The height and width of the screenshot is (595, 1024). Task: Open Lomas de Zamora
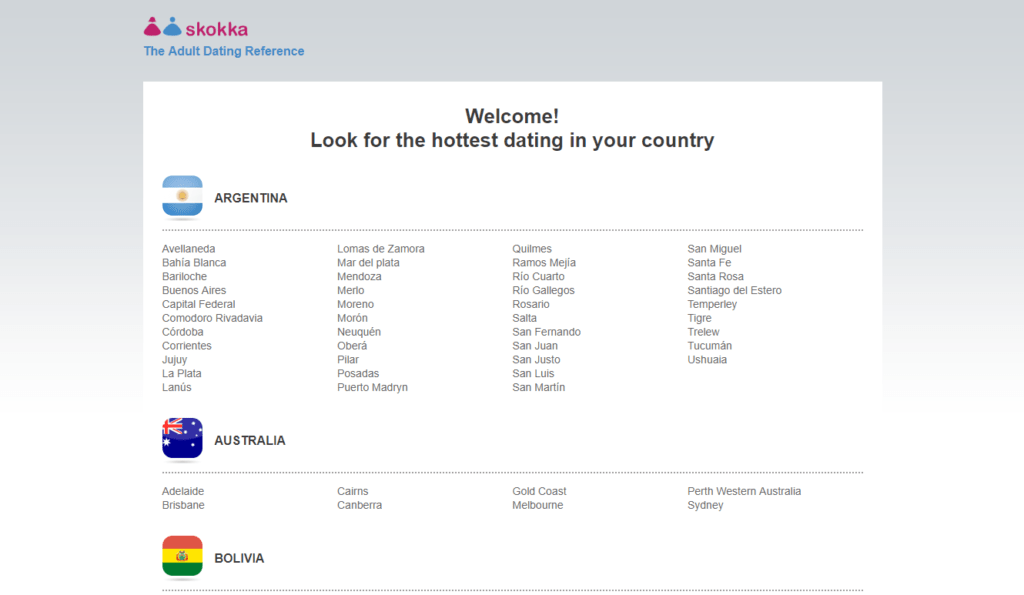click(381, 249)
